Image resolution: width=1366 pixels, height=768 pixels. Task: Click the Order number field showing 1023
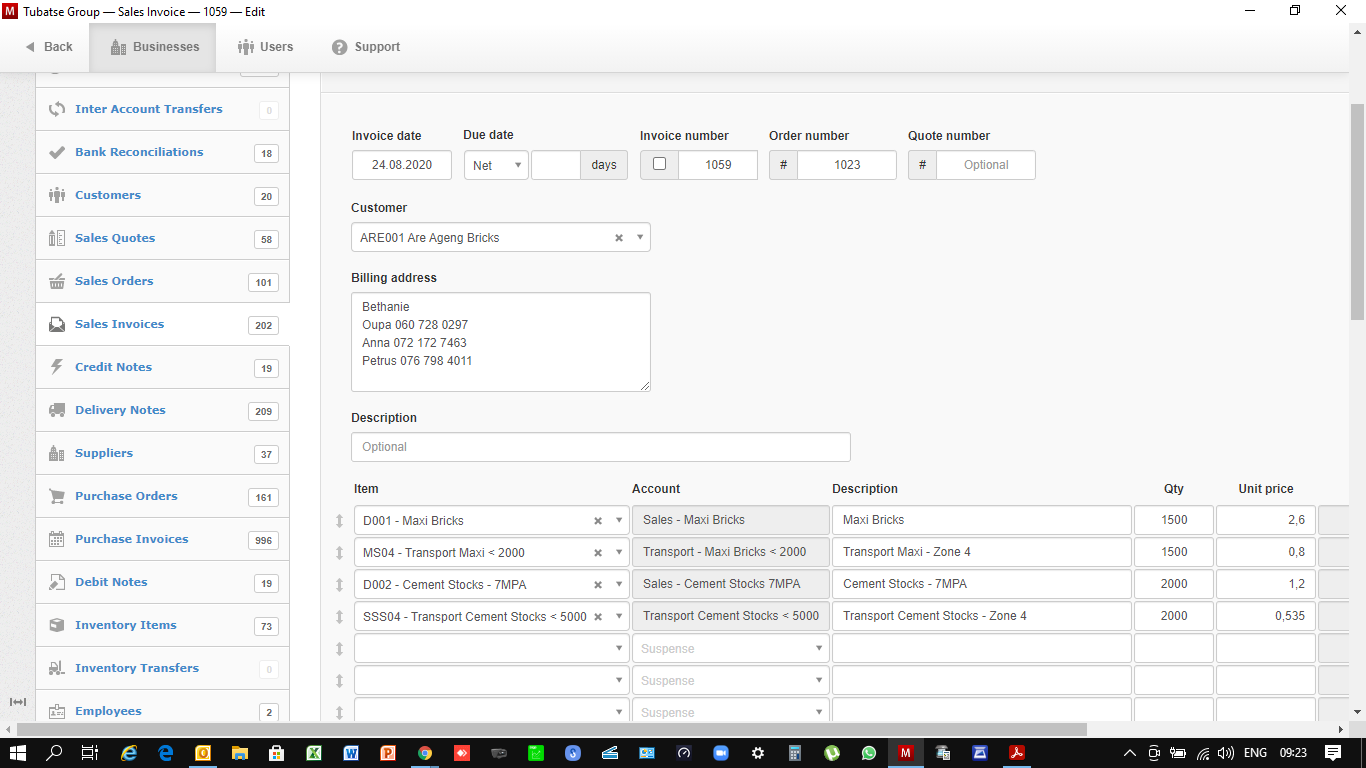(847, 165)
